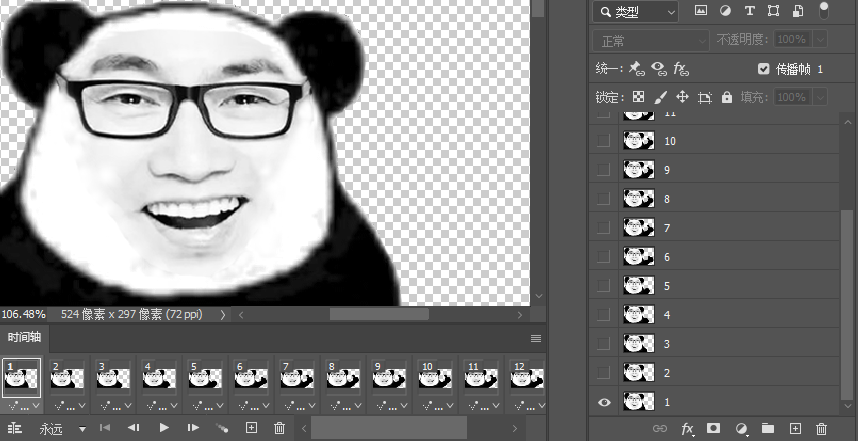858x441 pixels.
Task: Show layer 6 visibility box
Action: point(604,257)
